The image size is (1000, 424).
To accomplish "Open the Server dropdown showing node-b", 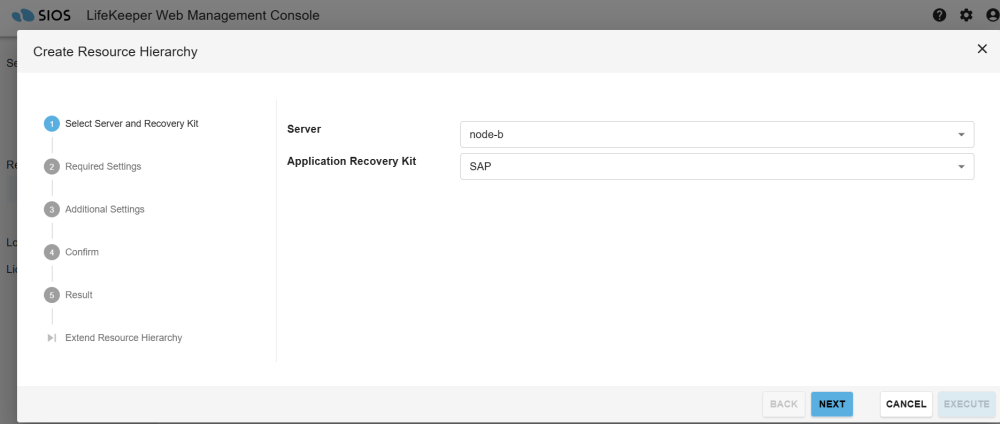I will pos(717,135).
